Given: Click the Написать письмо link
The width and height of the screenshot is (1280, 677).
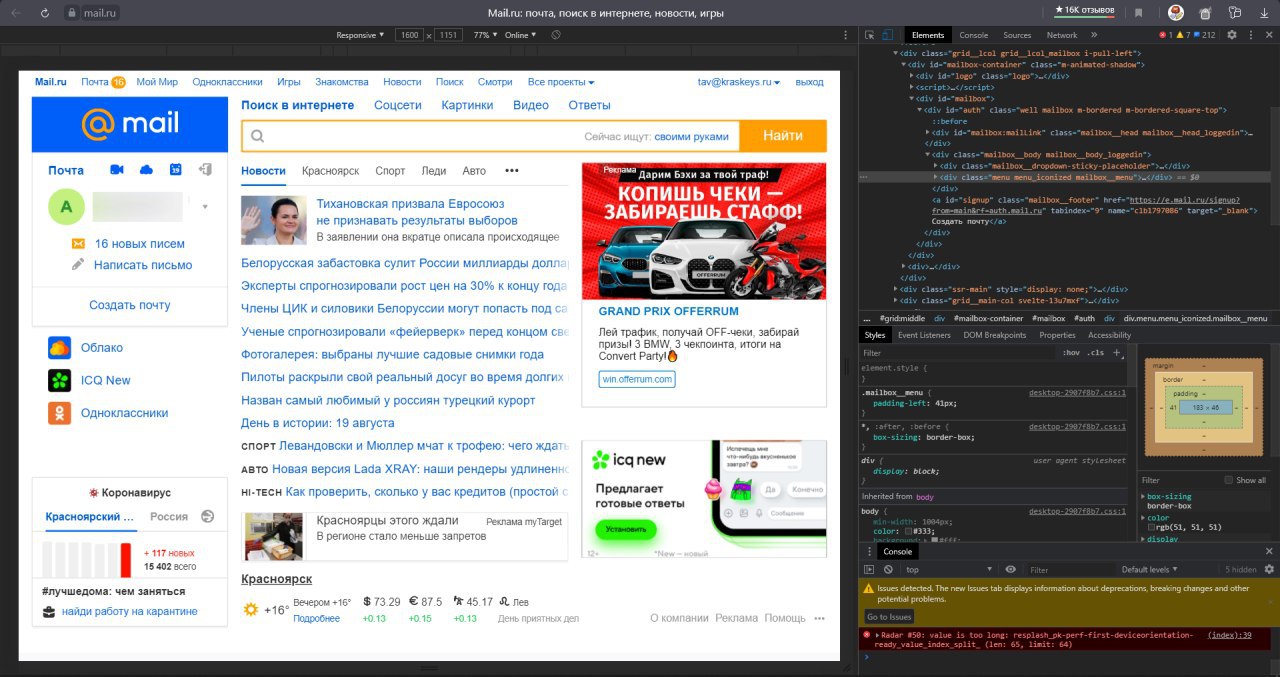Looking at the screenshot, I should tap(143, 265).
